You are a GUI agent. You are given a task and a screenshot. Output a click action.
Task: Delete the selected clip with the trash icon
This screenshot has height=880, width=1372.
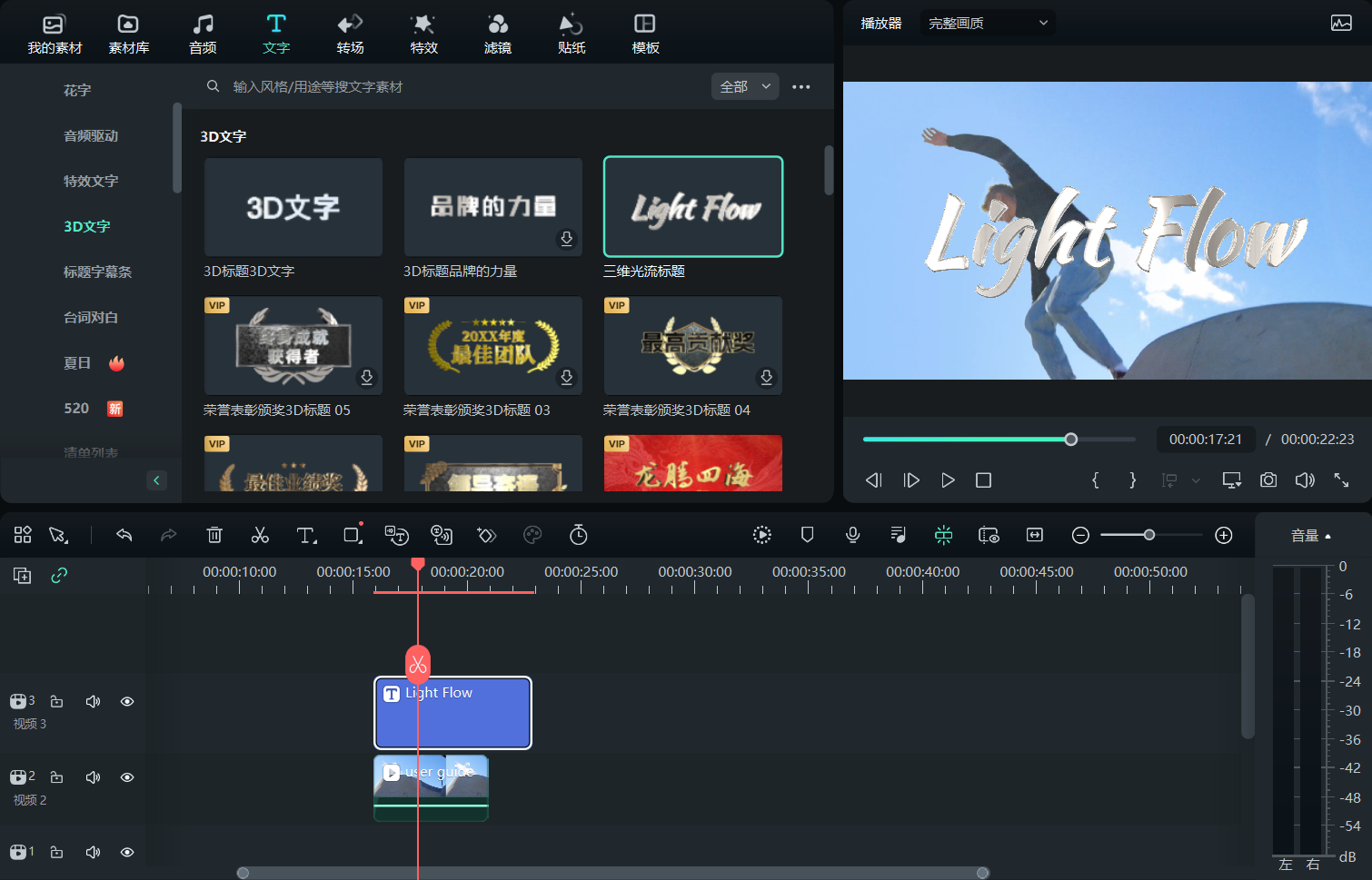coord(214,535)
